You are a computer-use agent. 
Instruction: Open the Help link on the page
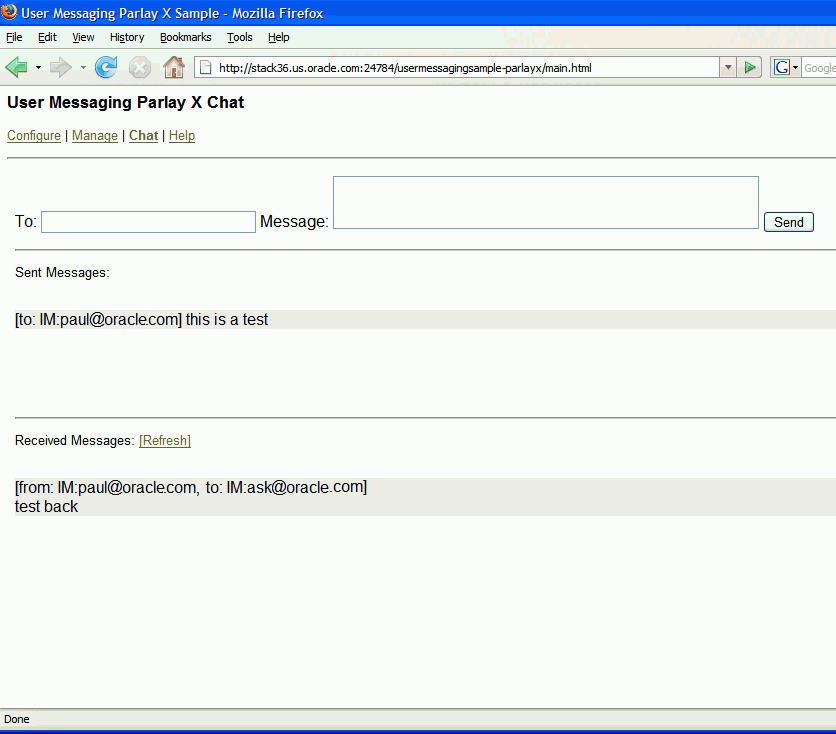182,136
